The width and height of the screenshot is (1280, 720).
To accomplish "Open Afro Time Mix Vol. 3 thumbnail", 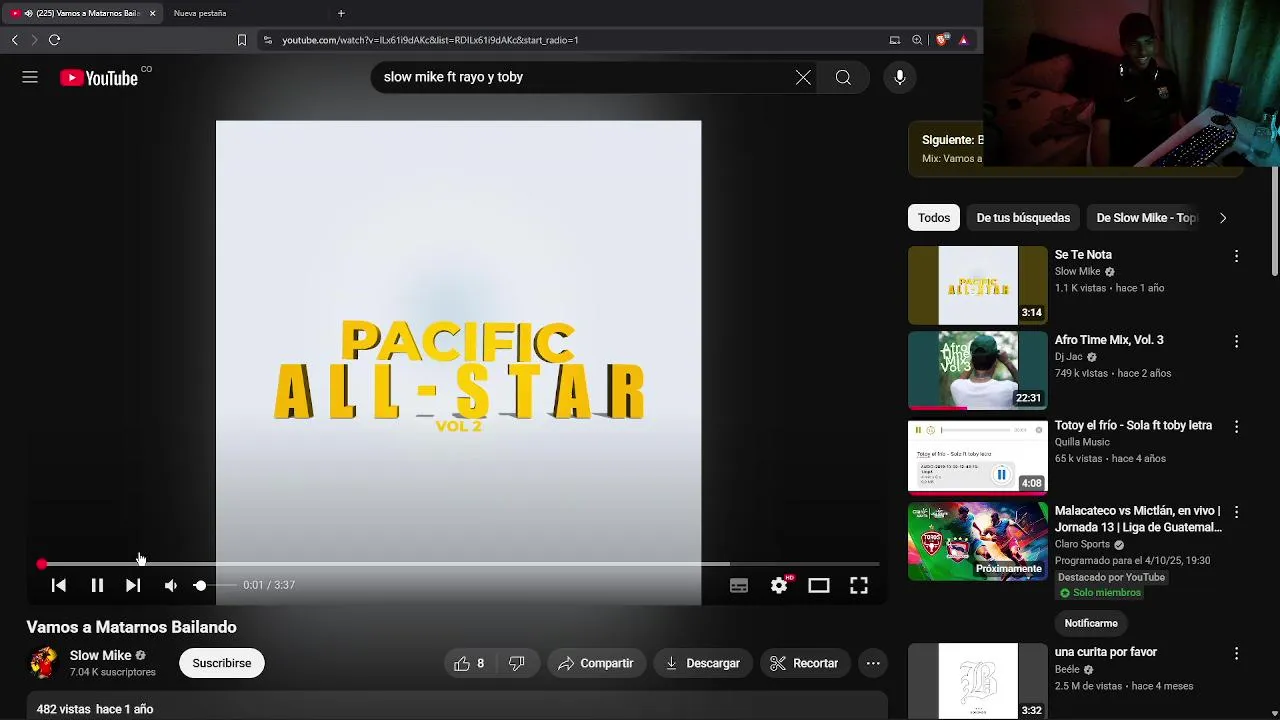I will 977,370.
